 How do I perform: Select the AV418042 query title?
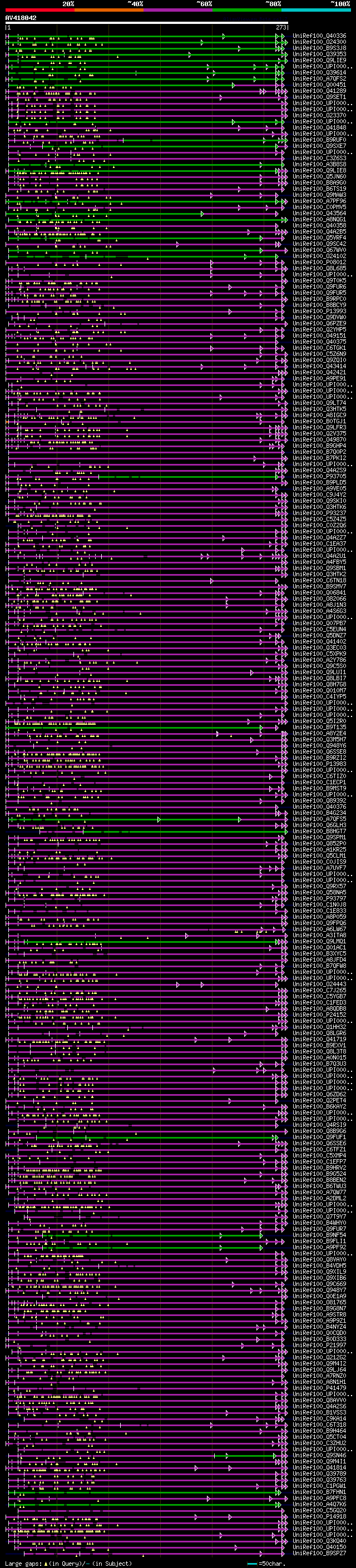click(x=21, y=18)
